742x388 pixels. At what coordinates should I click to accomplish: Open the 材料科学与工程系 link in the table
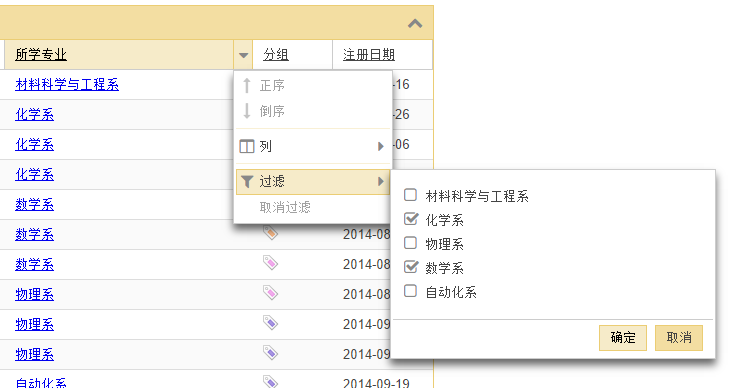coord(67,85)
